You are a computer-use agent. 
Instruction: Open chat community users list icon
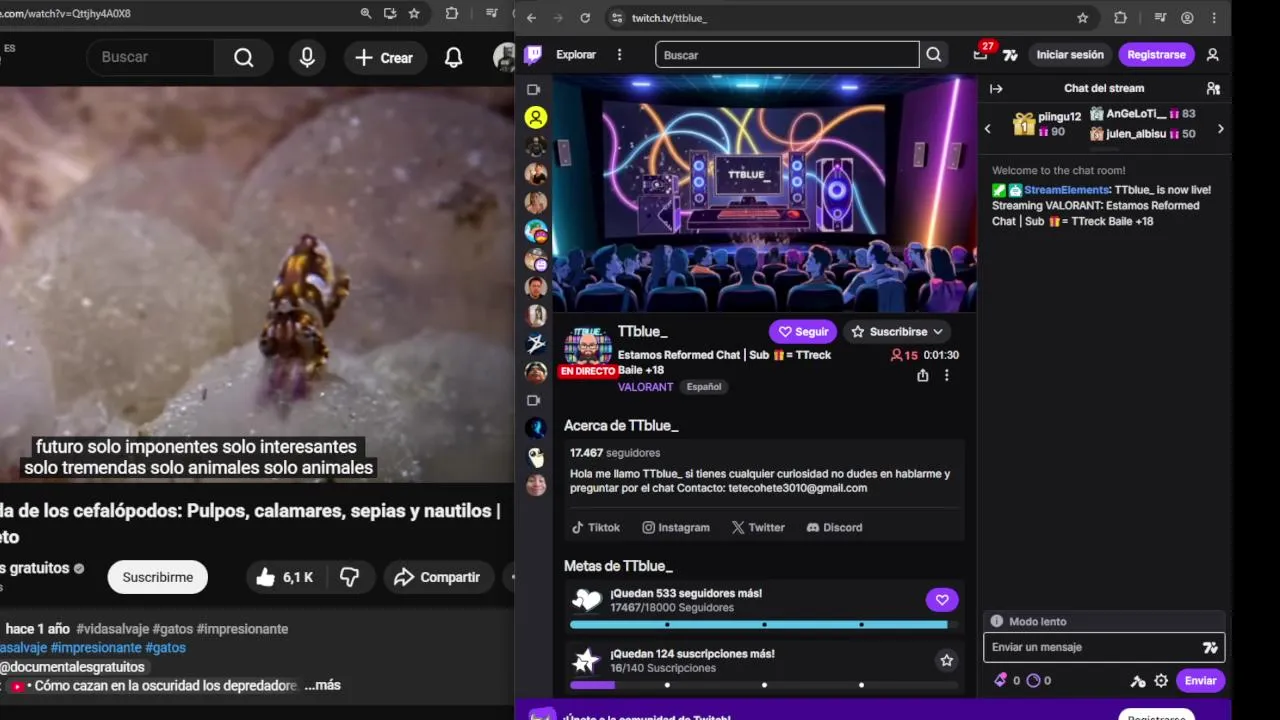[x=1213, y=89]
